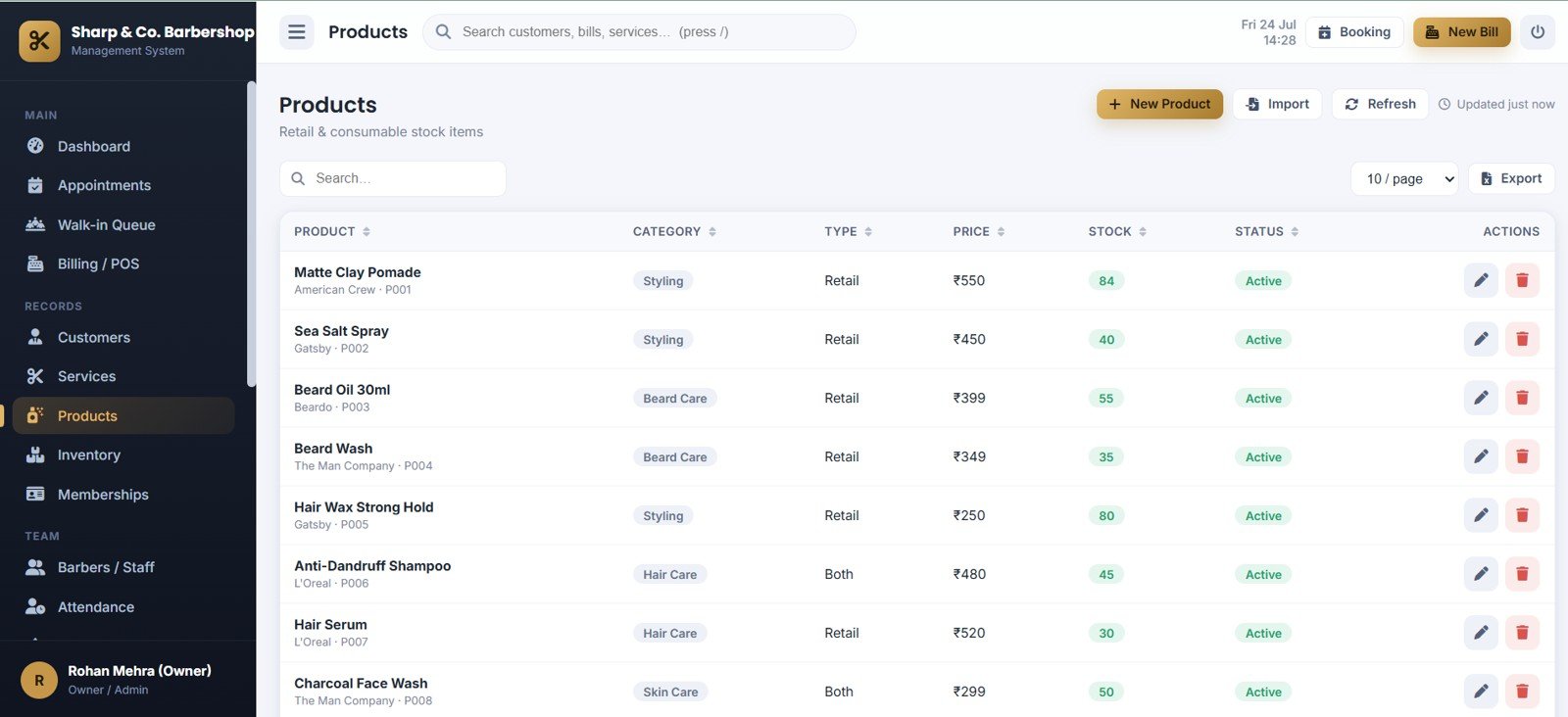Sort table by Product column
This screenshot has width=1568, height=717.
point(332,232)
